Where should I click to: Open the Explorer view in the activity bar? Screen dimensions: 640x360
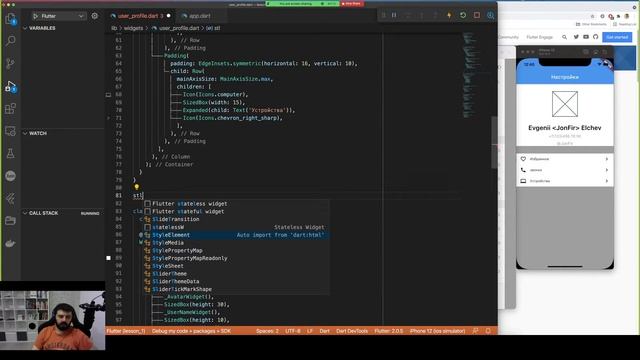(11, 19)
